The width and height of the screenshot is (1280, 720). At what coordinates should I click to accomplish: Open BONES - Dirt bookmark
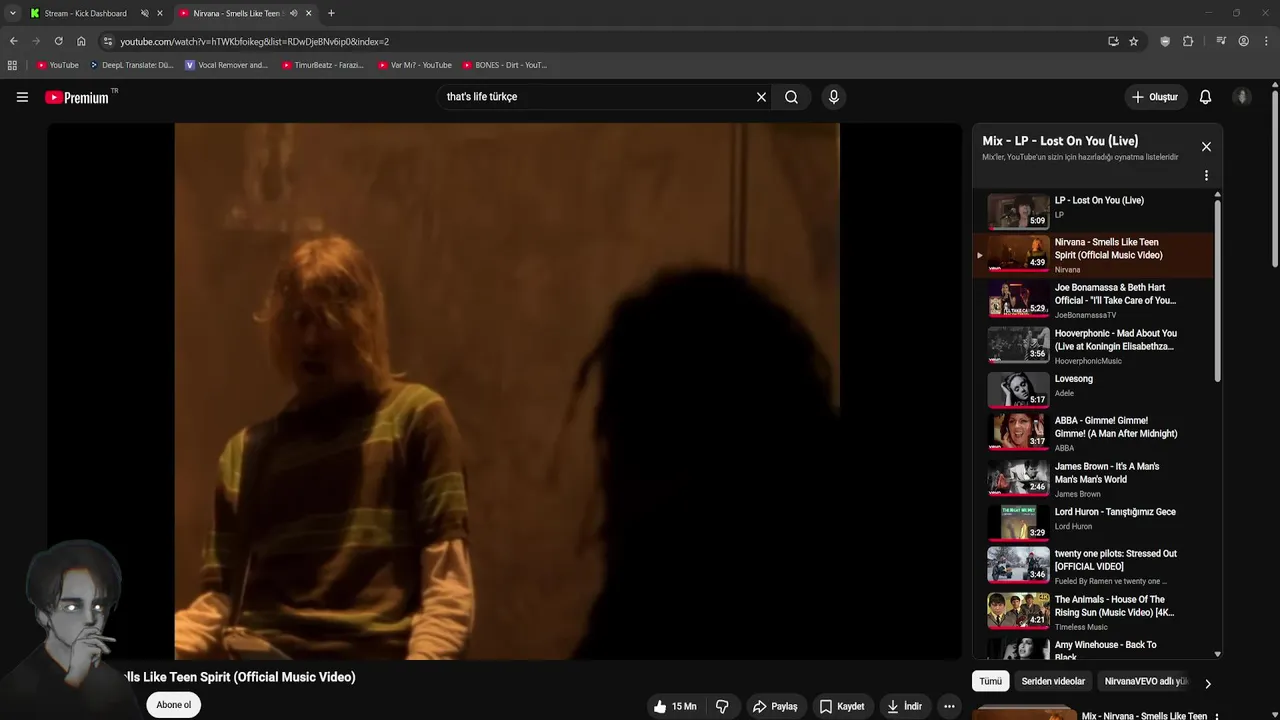coord(504,65)
